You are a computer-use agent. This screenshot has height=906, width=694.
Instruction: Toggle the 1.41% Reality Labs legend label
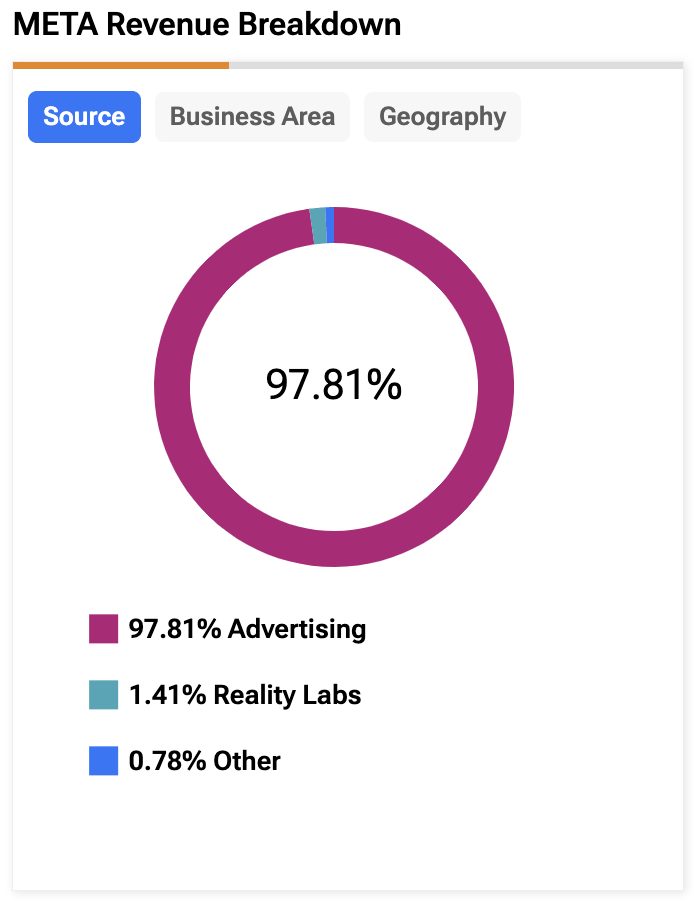[x=245, y=695]
